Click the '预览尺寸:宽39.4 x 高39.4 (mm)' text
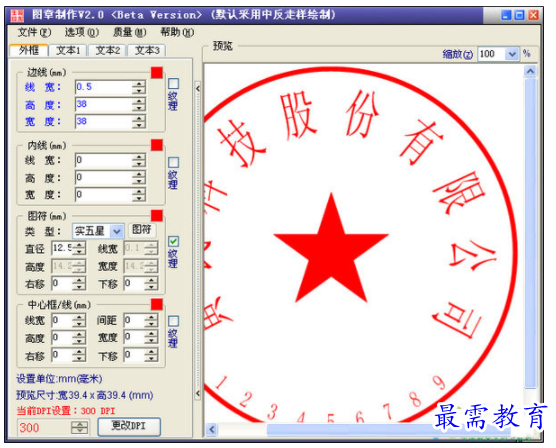 pos(85,395)
